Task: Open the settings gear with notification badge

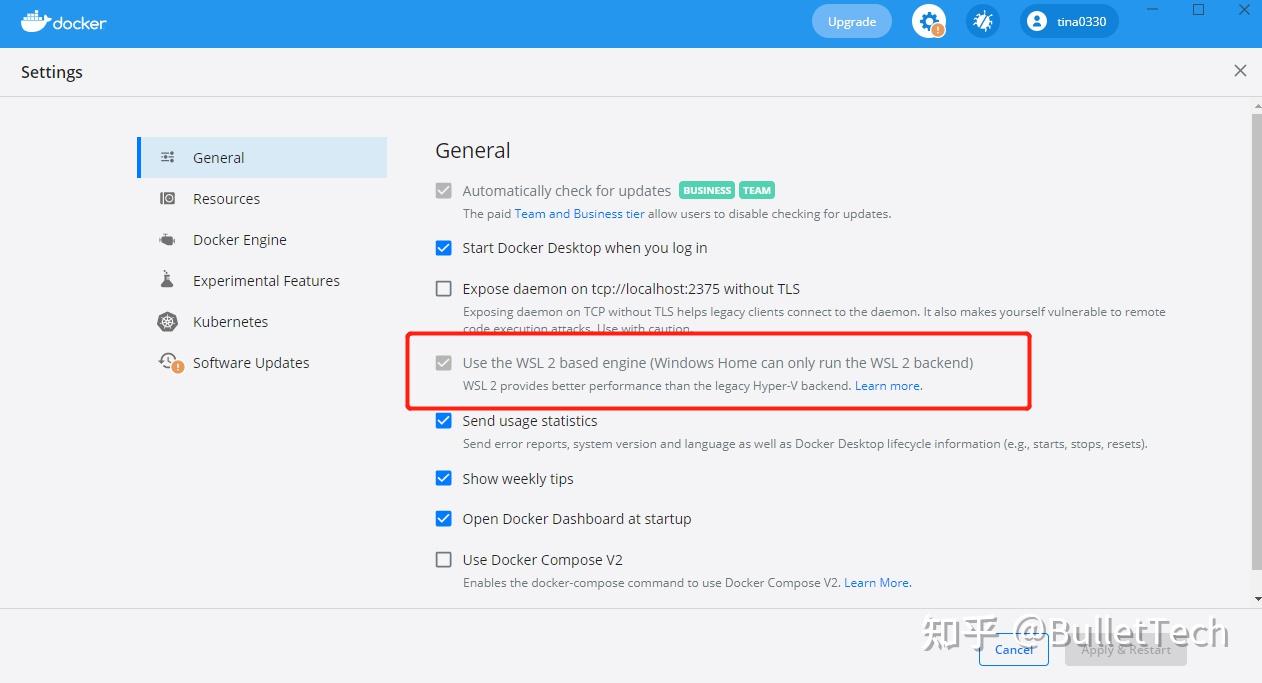Action: click(x=928, y=20)
